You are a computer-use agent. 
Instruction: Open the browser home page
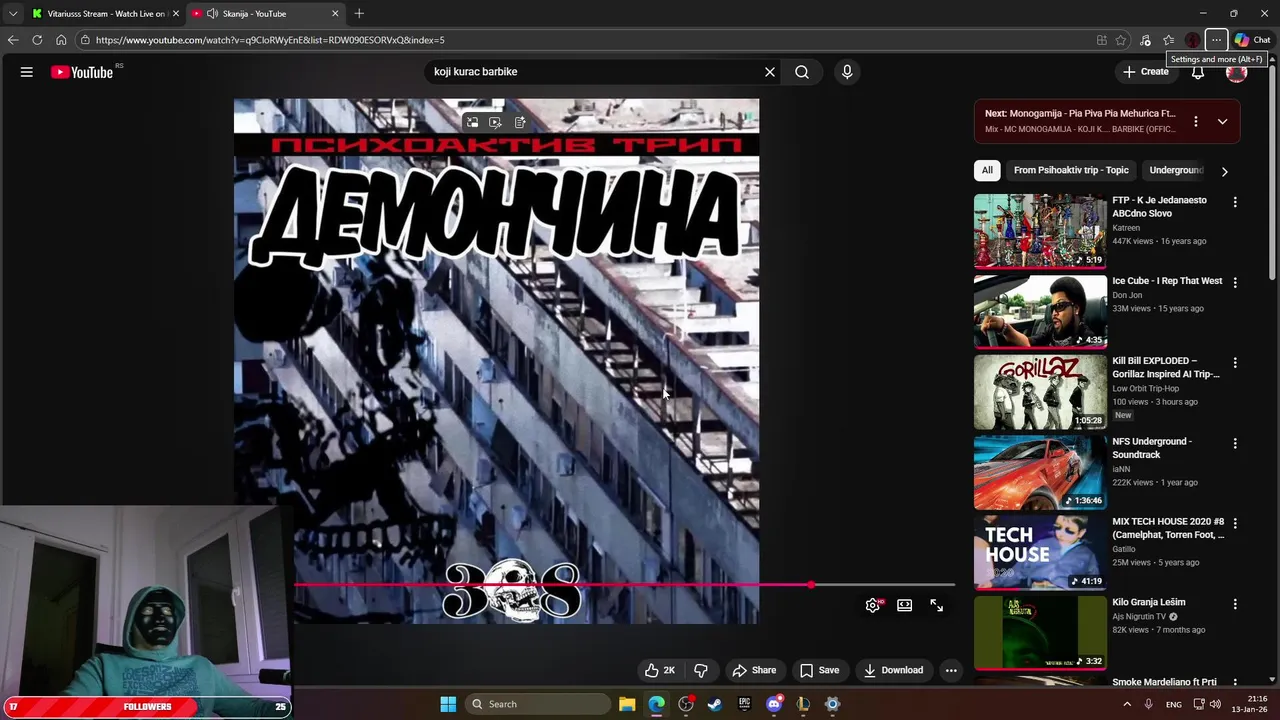61,40
